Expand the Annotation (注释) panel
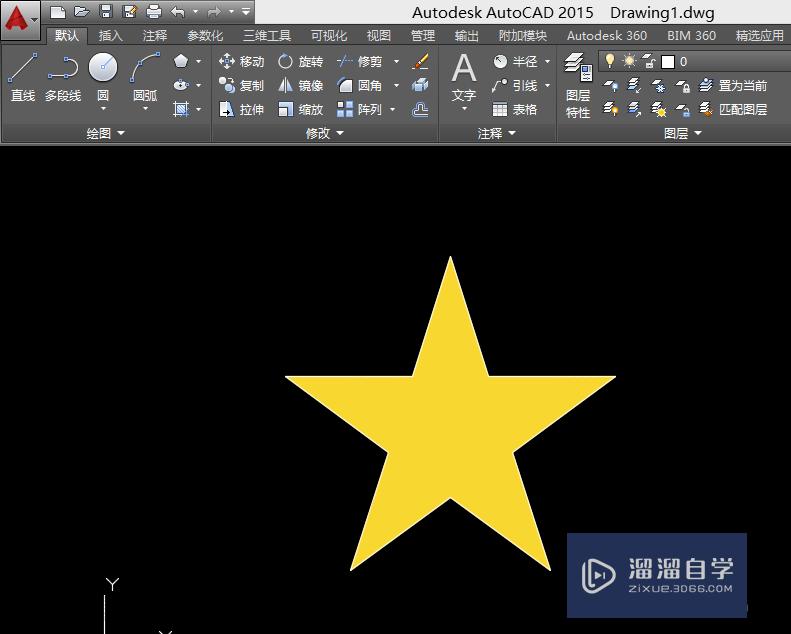 pos(497,133)
